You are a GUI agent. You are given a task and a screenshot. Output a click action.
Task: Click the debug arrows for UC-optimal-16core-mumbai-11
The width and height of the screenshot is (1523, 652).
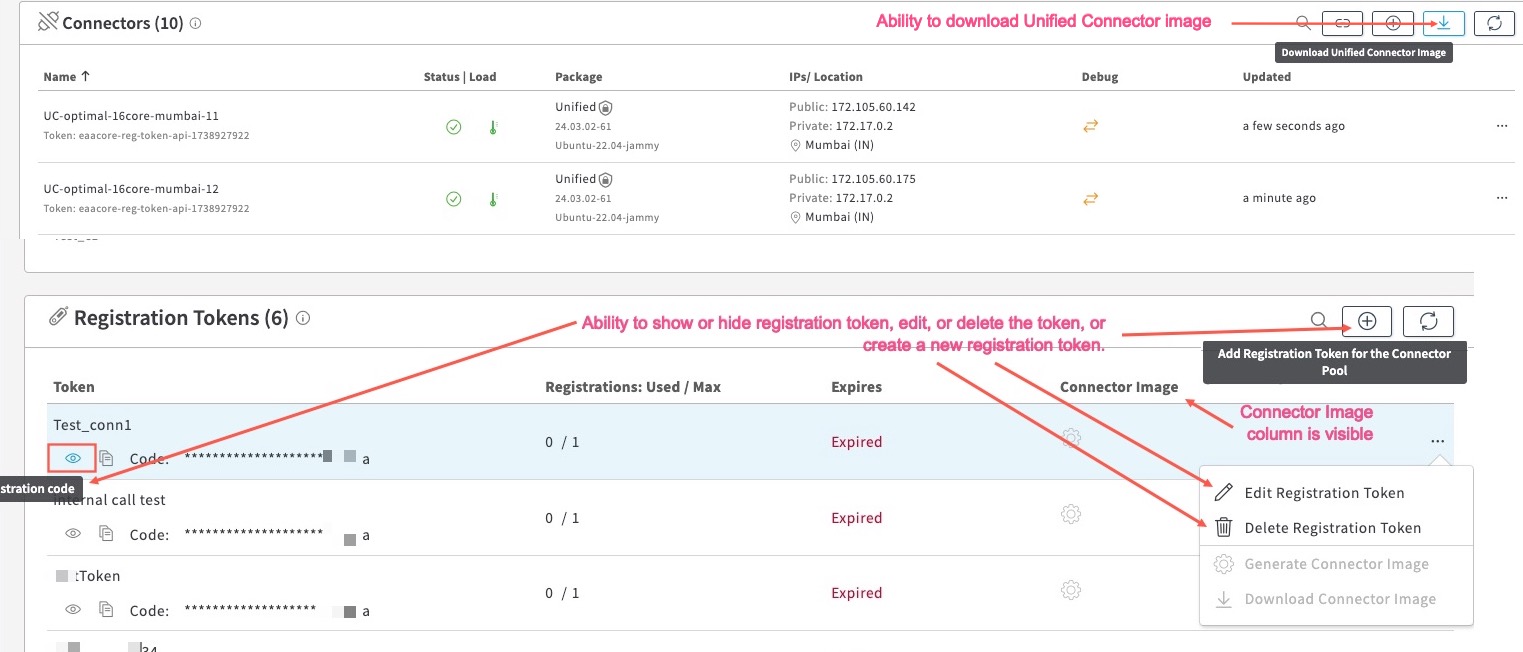[1091, 126]
